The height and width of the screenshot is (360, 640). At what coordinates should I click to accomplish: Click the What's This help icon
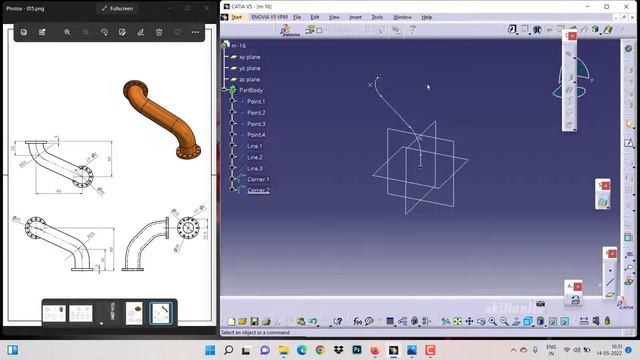pyautogui.click(x=338, y=322)
